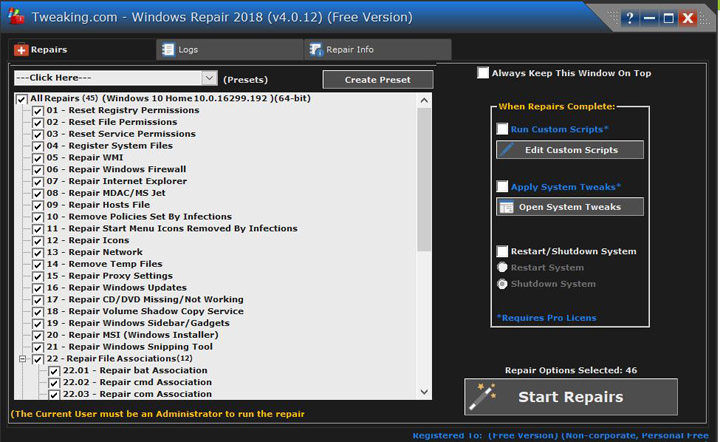Select the Shutdown System radio button
The height and width of the screenshot is (442, 720).
[502, 284]
